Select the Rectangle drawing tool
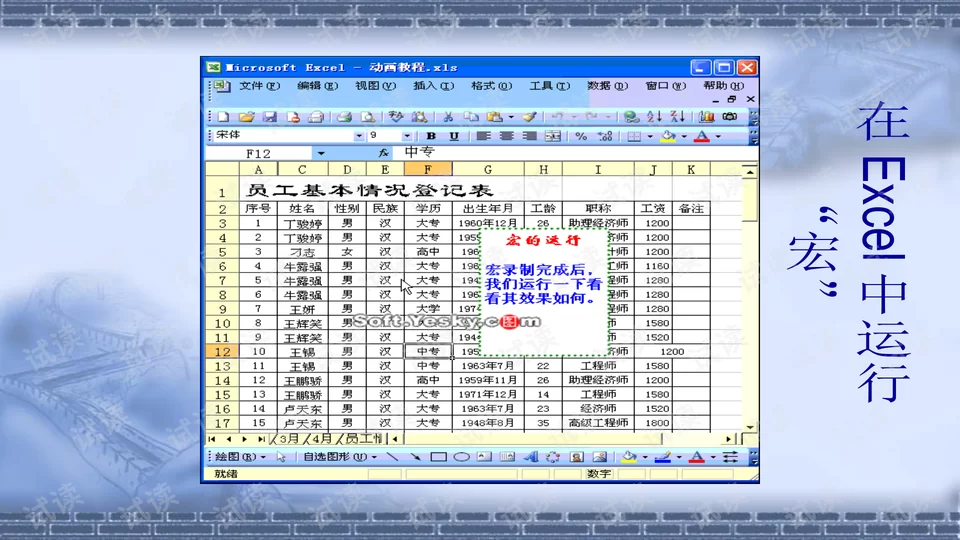Image resolution: width=960 pixels, height=540 pixels. (437, 457)
